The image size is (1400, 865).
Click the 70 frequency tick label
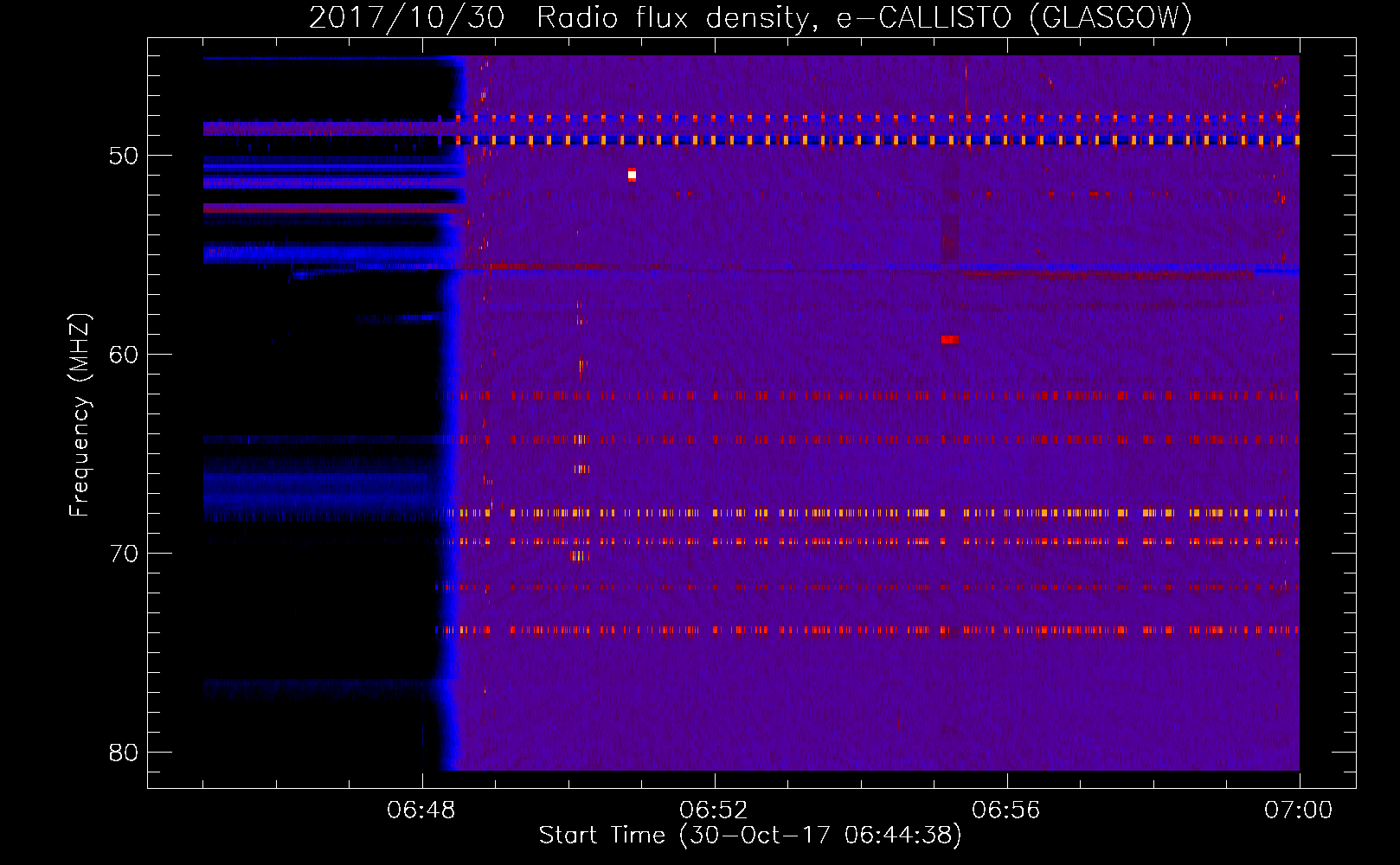click(124, 554)
